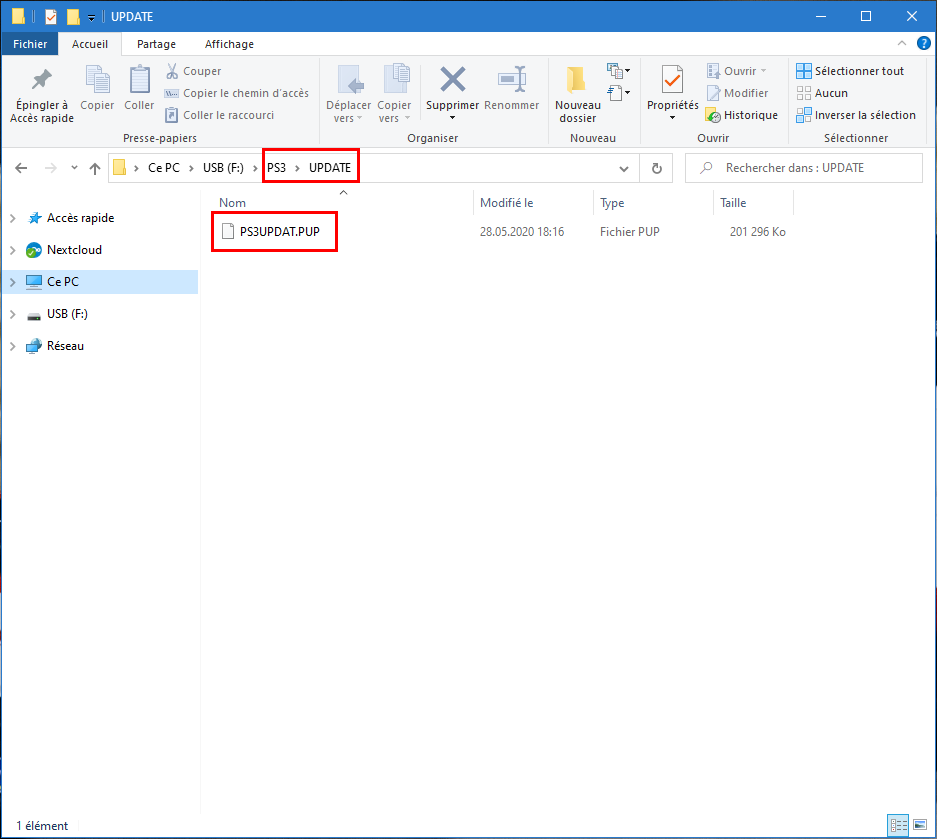Expand the Ce PC tree node
This screenshot has width=937, height=839.
(x=13, y=282)
